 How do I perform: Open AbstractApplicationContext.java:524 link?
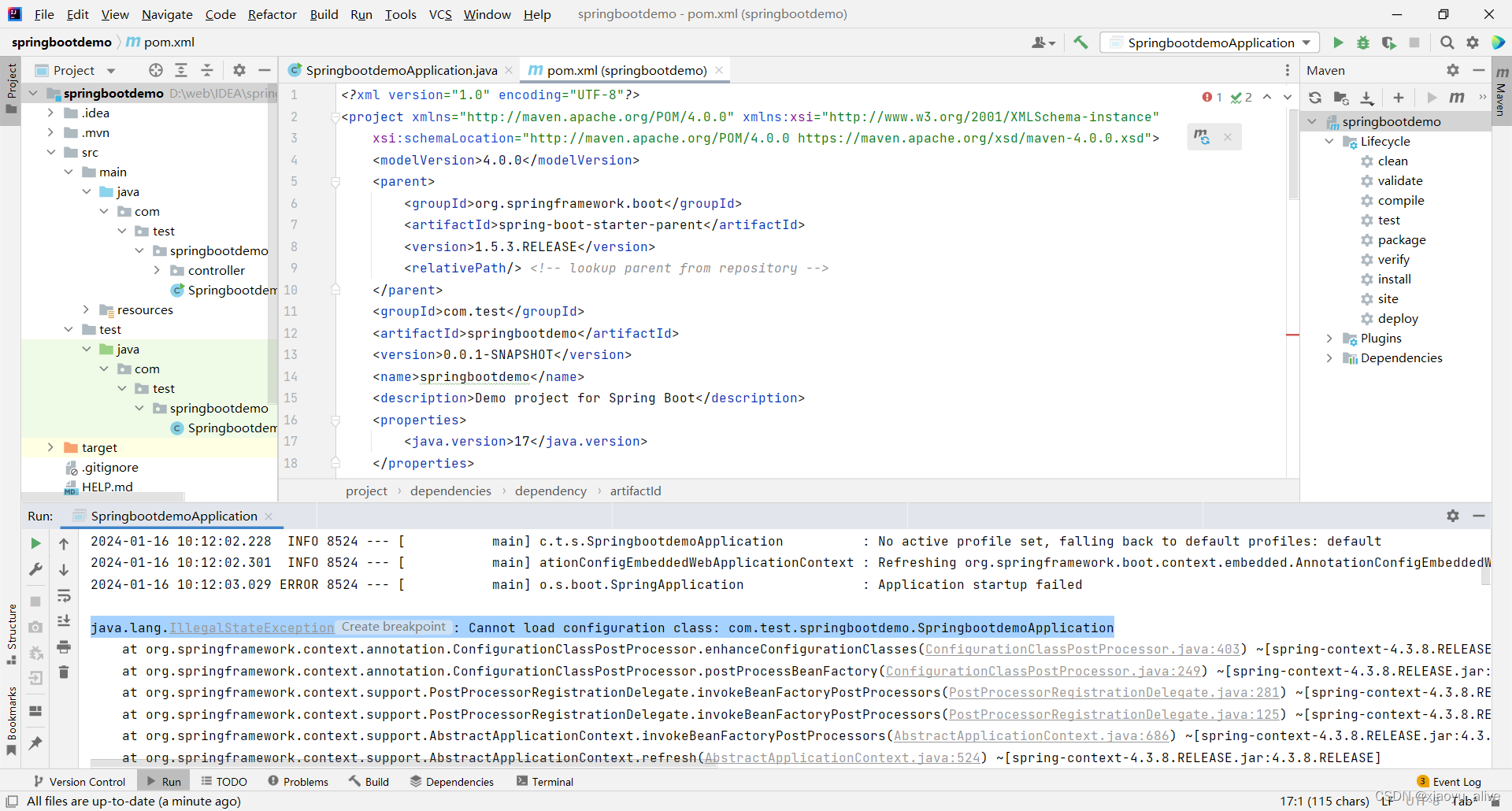click(843, 757)
